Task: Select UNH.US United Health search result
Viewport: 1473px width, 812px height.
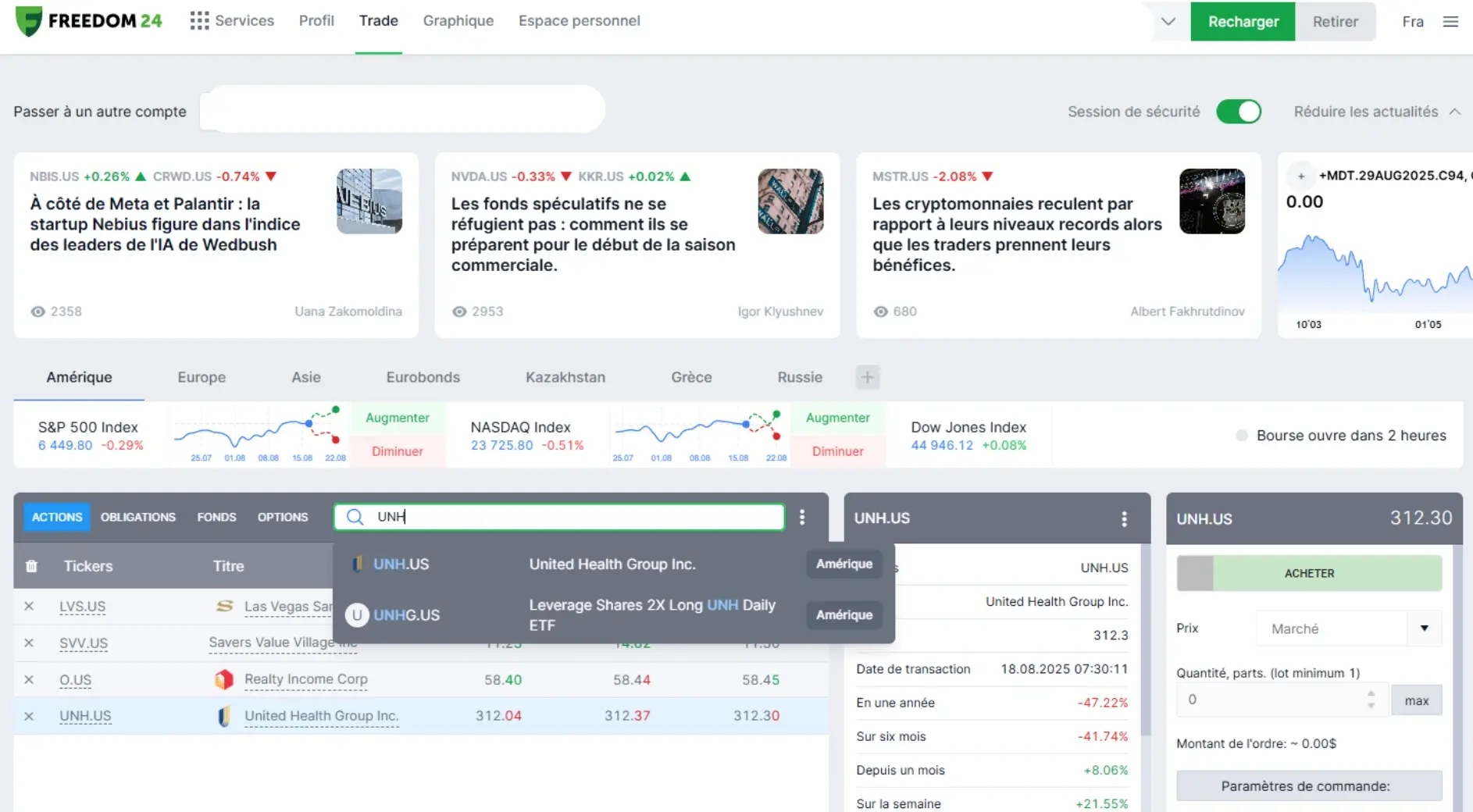Action: click(614, 564)
